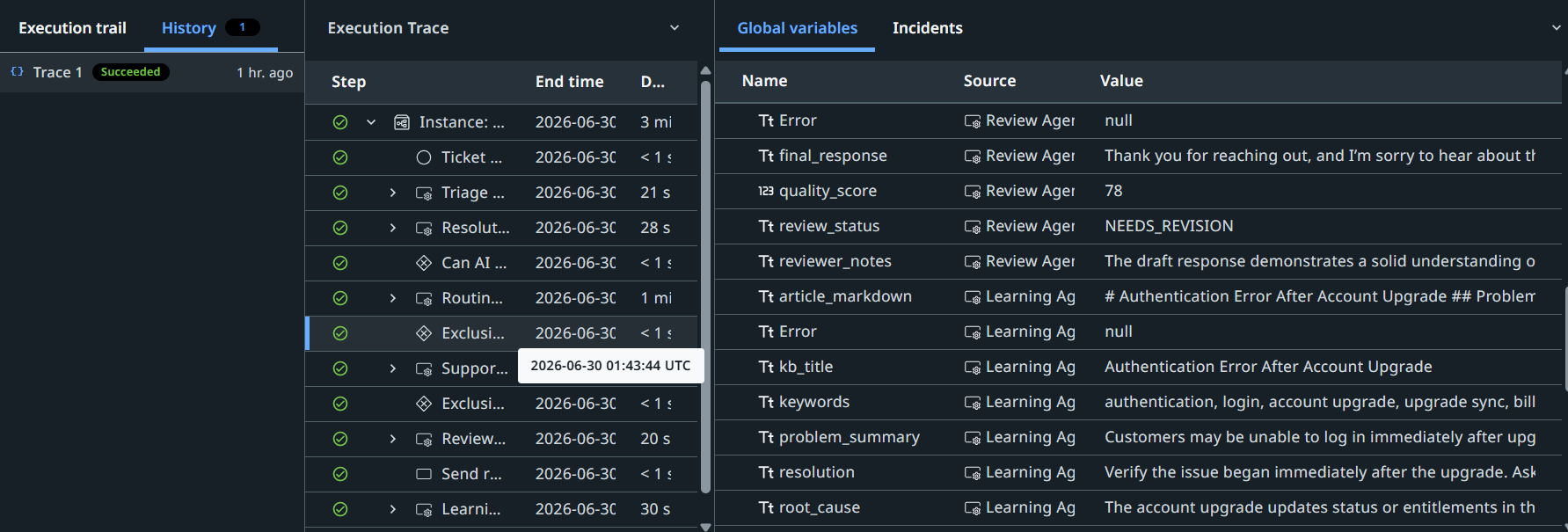Click the Routin... agent task icon
1568x532 pixels.
[424, 298]
